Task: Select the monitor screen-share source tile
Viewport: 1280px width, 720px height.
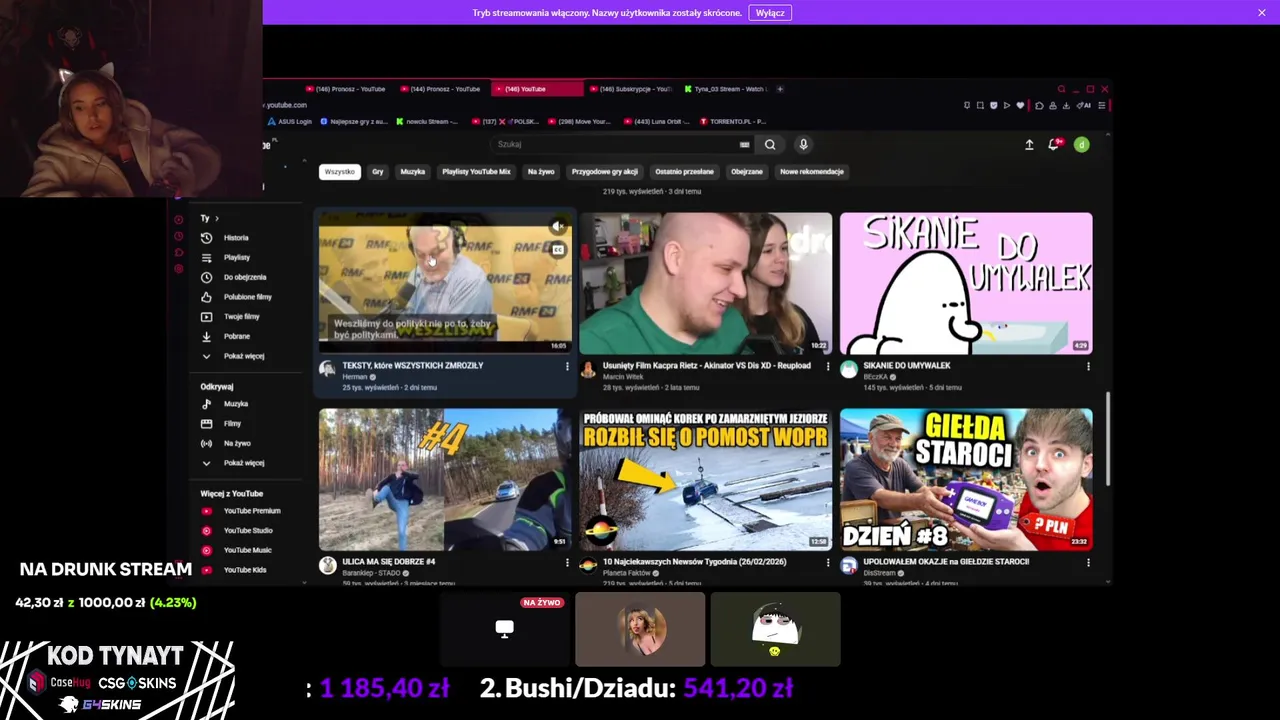Action: (504, 629)
